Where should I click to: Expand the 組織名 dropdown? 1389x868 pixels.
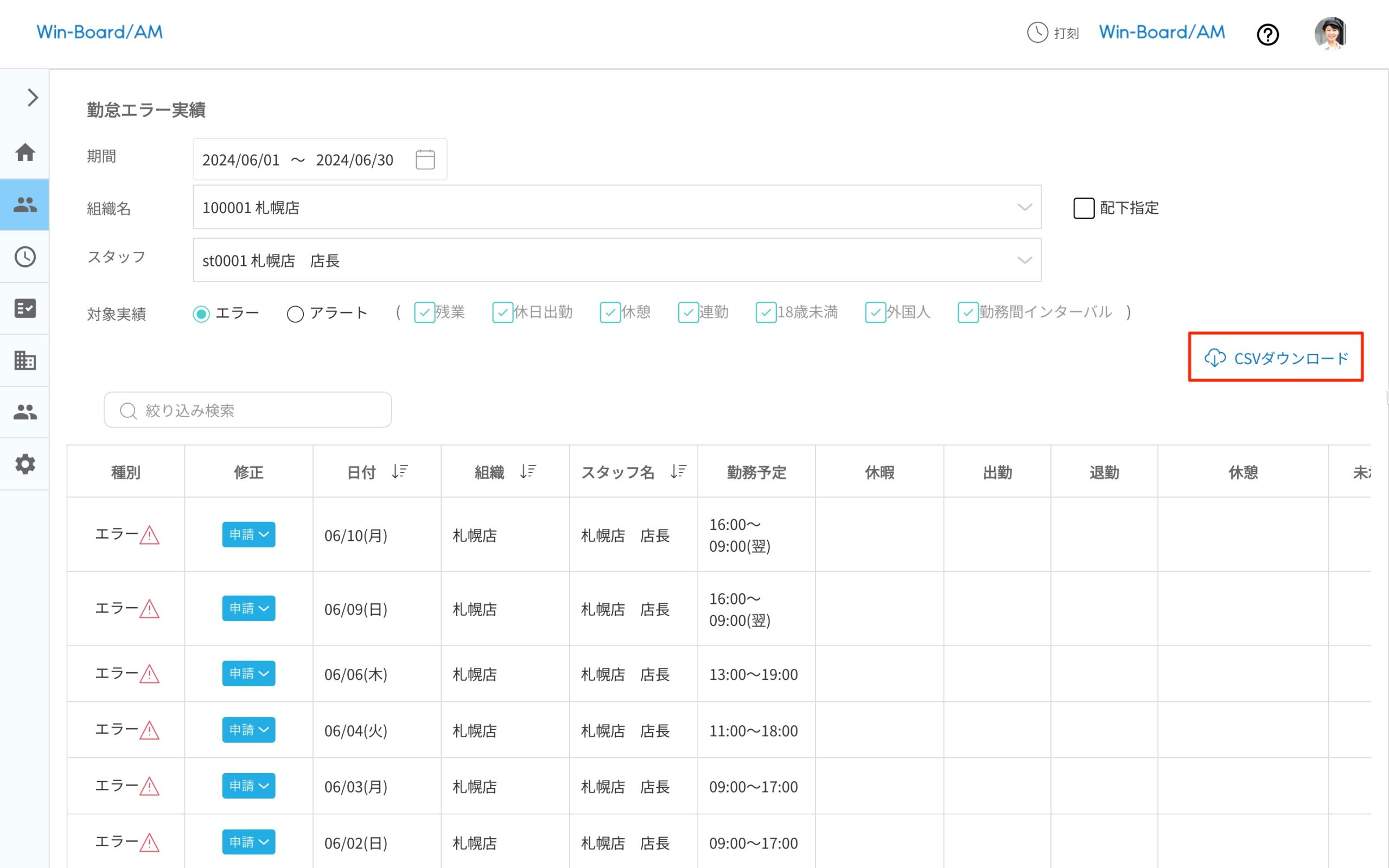(x=1024, y=207)
